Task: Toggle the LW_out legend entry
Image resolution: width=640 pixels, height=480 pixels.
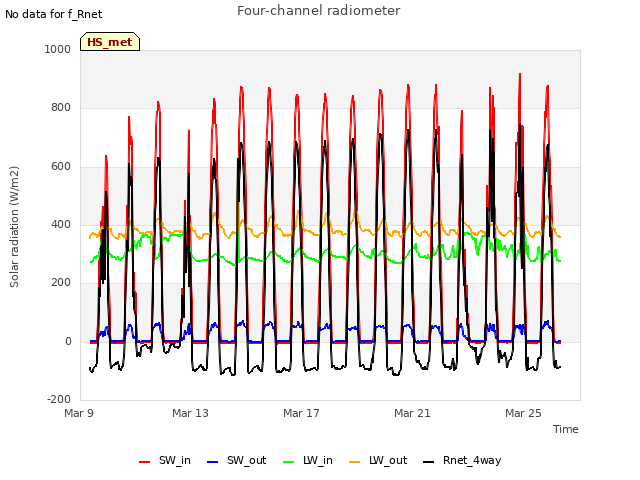Action: [x=378, y=460]
